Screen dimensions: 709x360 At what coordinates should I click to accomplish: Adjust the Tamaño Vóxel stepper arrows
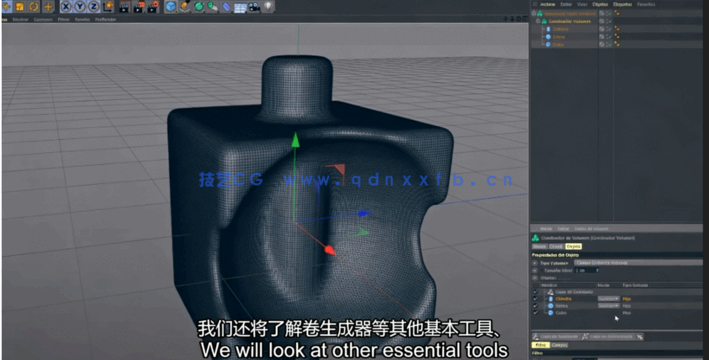597,270
